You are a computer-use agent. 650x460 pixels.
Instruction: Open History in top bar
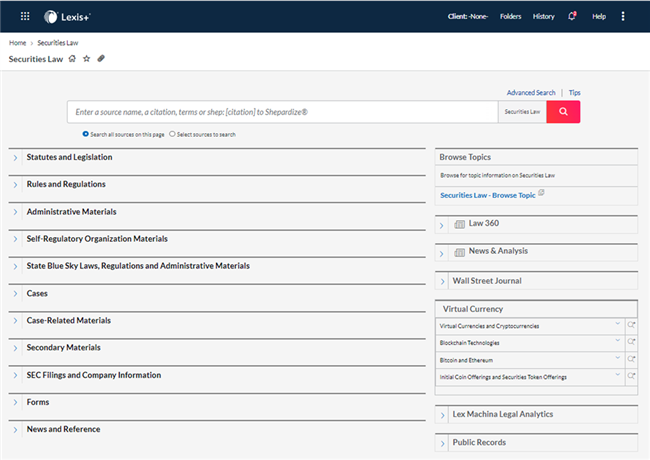click(x=543, y=17)
